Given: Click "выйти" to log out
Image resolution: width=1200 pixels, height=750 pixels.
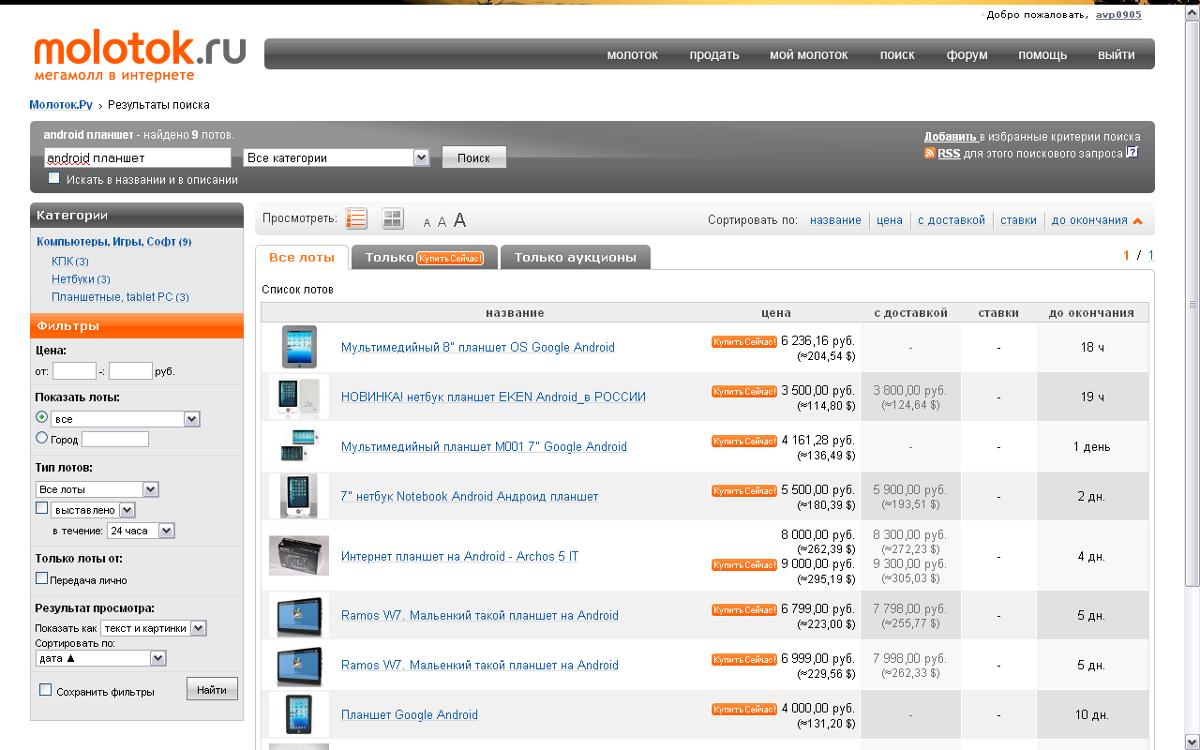Looking at the screenshot, I should (x=1116, y=55).
